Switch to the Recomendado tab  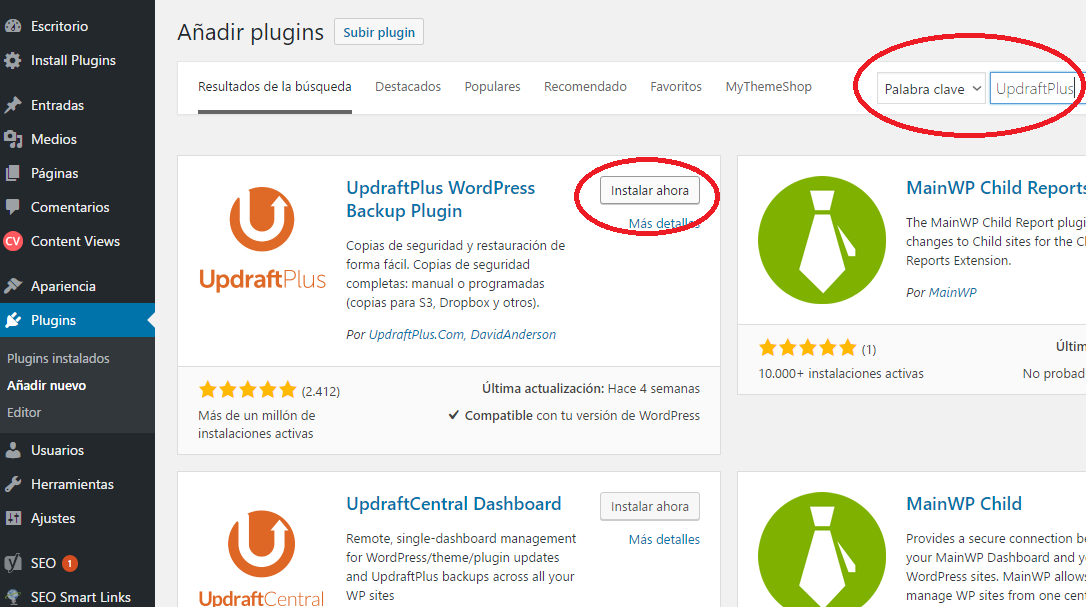point(585,87)
